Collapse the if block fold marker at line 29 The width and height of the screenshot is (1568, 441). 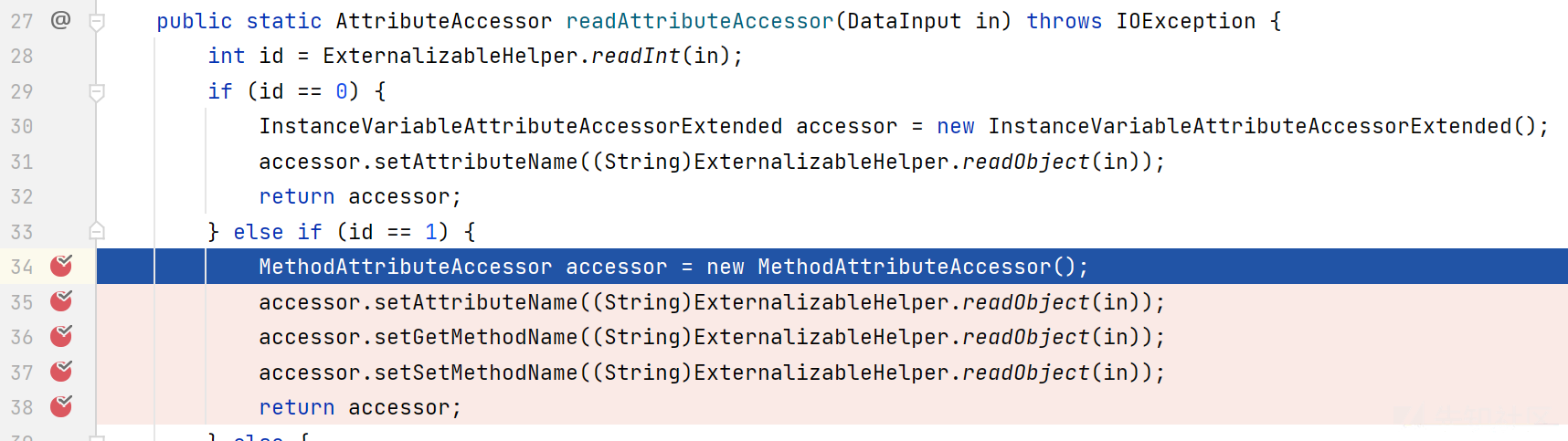(x=96, y=92)
